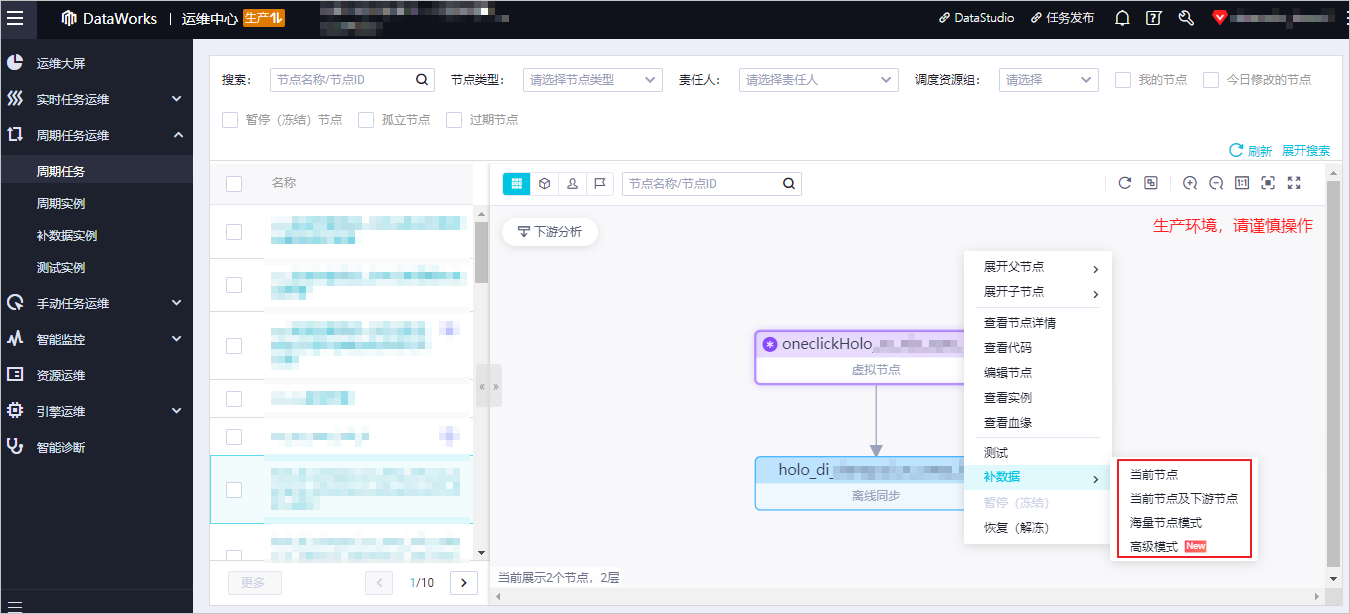
Task: Click the 更多 button below list
Action: click(x=255, y=583)
